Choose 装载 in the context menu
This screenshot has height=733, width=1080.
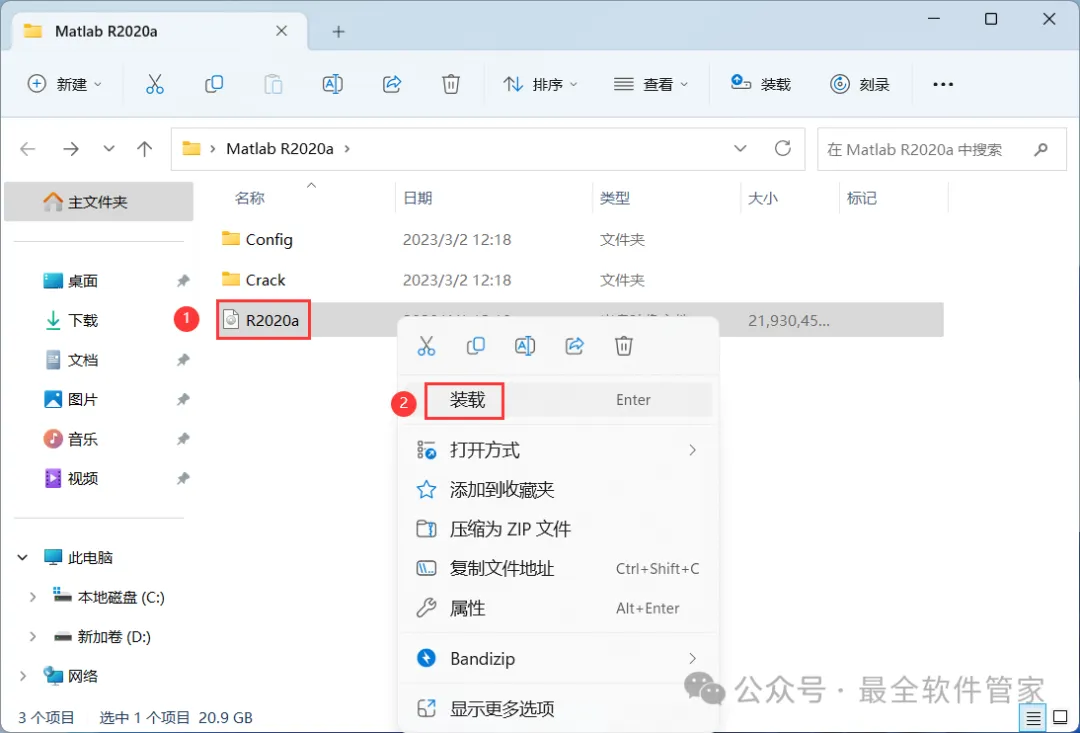[x=559, y=400]
